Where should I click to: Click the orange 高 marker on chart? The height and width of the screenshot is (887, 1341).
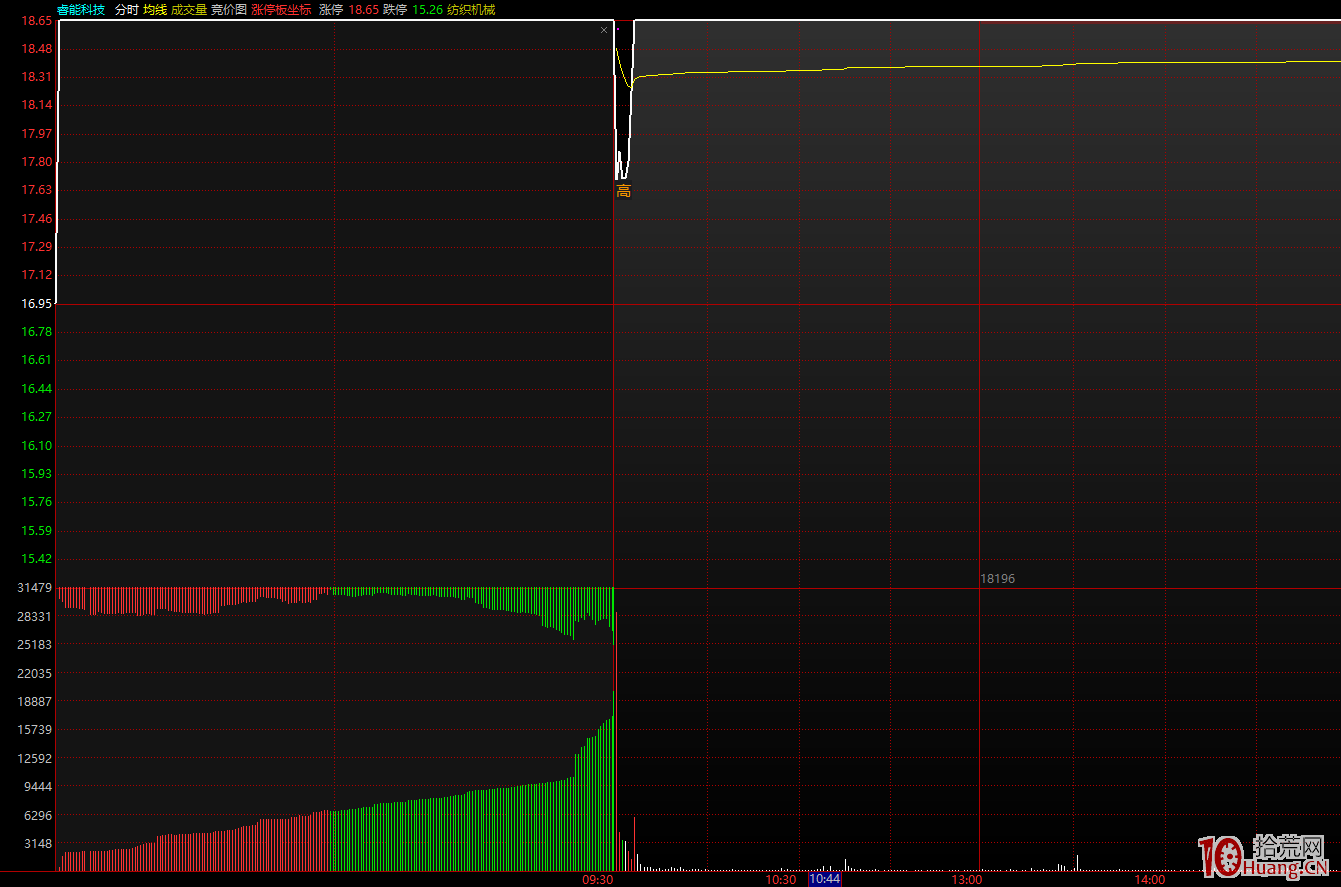[623, 191]
